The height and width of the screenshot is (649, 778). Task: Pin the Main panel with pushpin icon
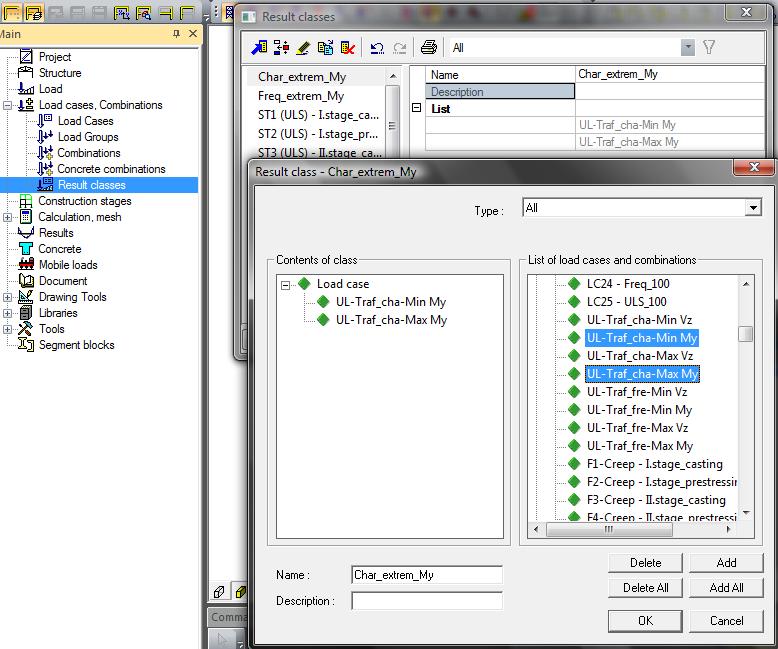click(x=177, y=33)
